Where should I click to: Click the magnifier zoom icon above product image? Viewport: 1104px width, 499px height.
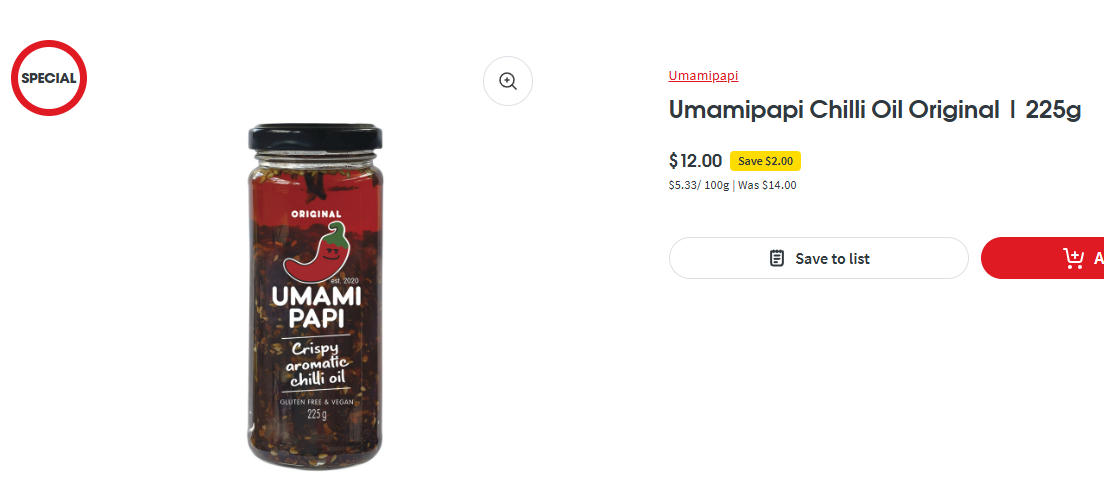pos(508,81)
